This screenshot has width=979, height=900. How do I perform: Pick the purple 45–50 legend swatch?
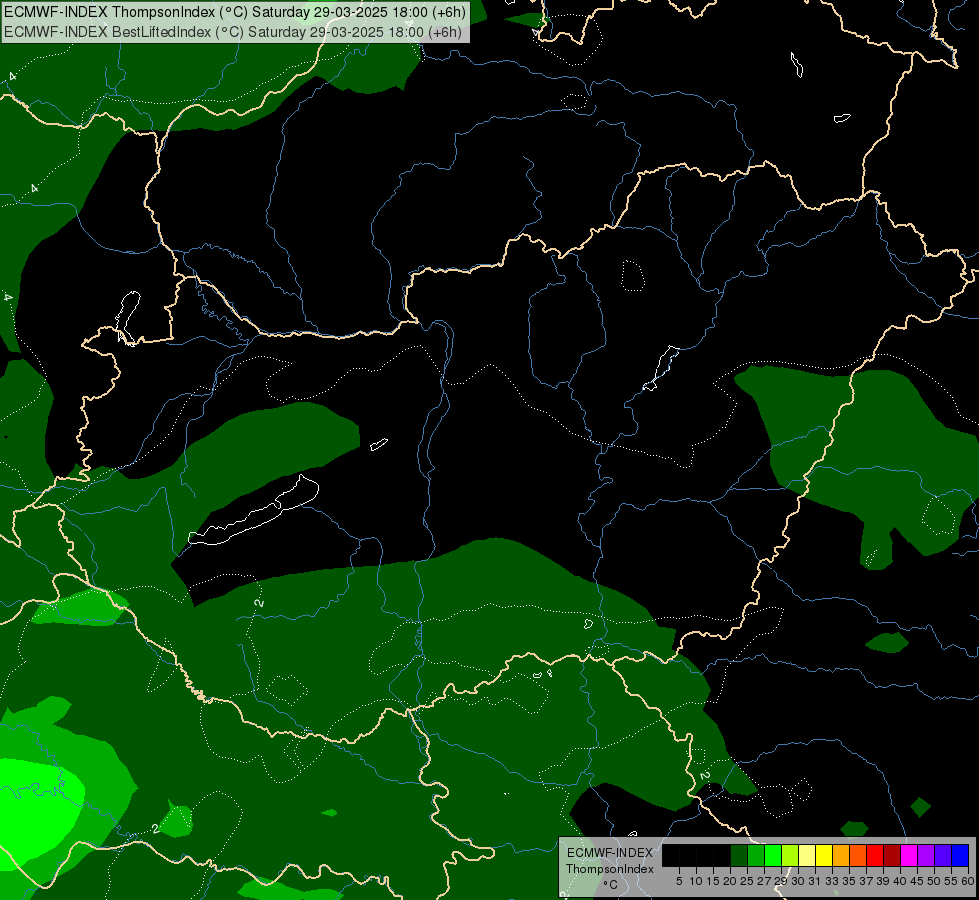click(x=926, y=855)
